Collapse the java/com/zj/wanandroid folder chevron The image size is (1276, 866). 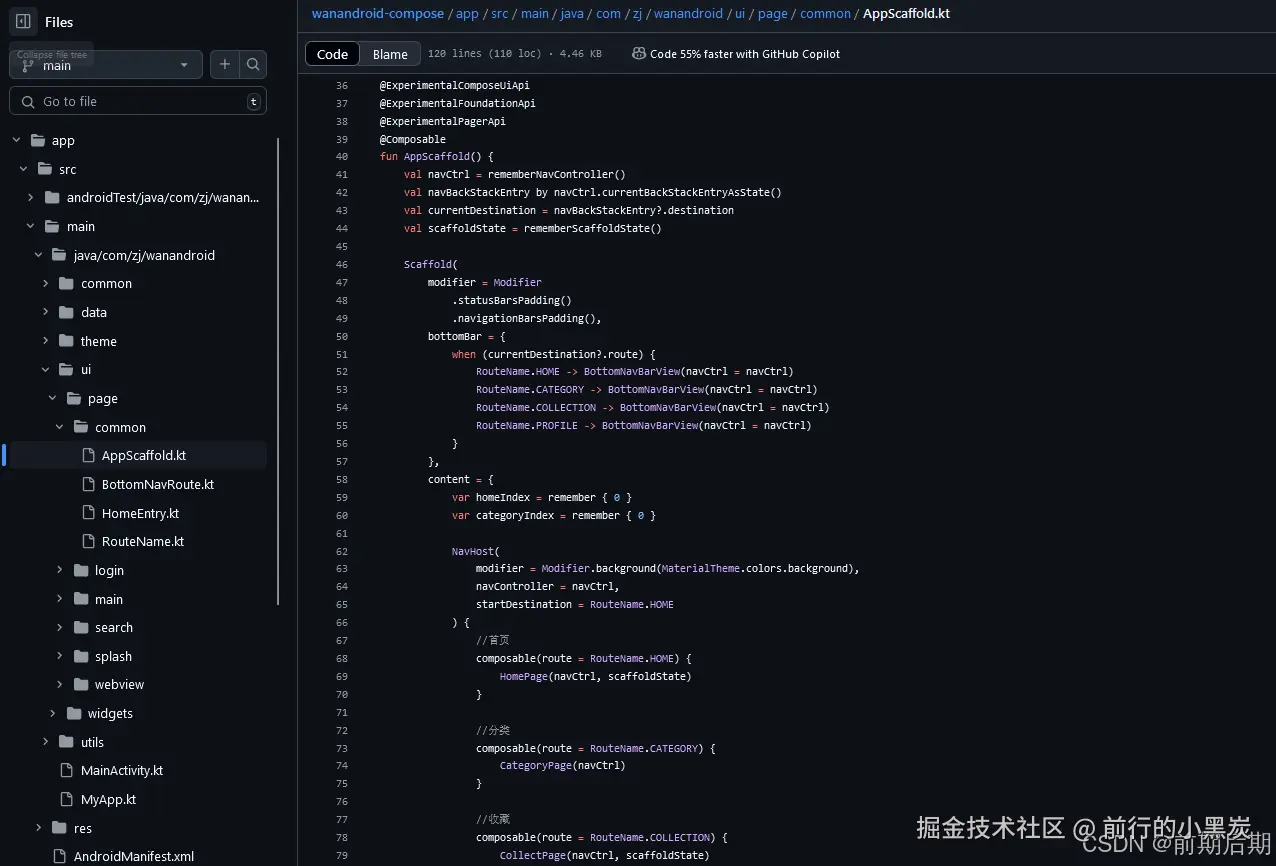[38, 255]
